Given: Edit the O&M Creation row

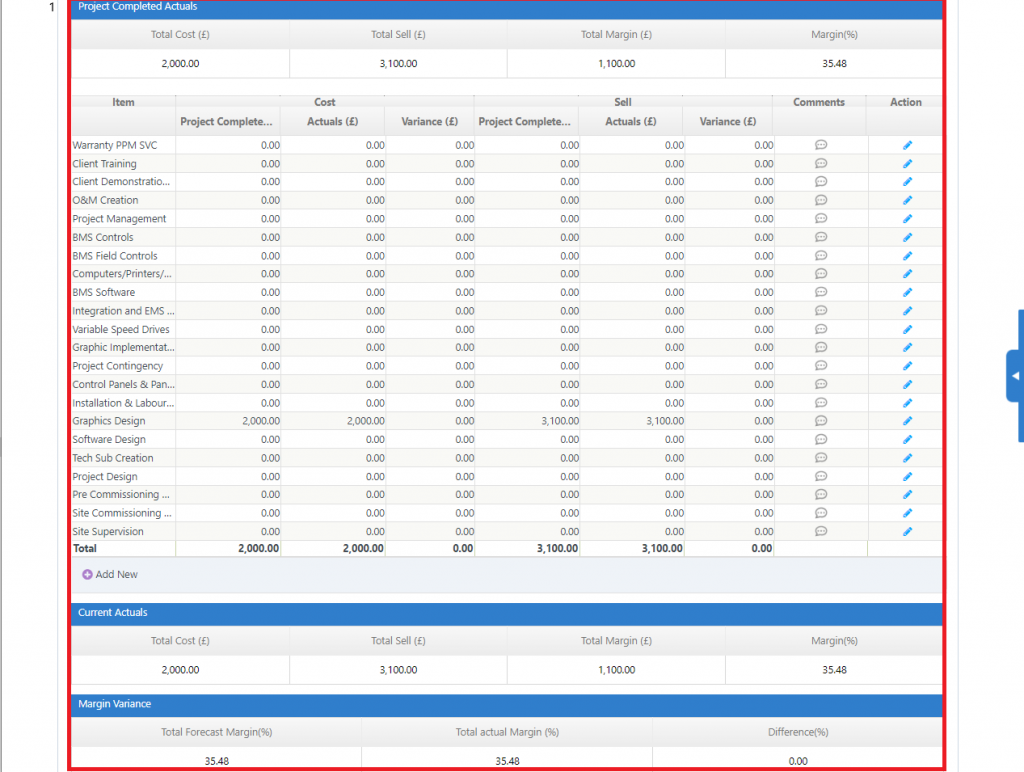Looking at the screenshot, I should 907,200.
